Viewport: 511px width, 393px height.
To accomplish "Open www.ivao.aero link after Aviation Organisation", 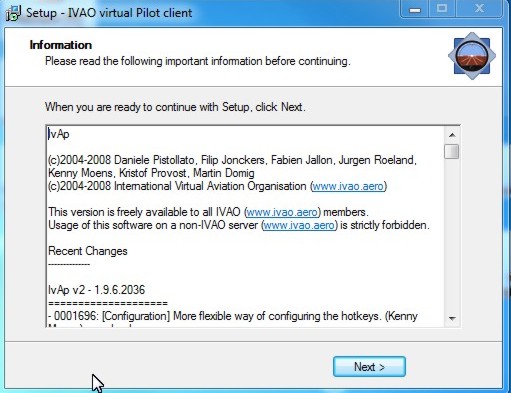I will [348, 186].
